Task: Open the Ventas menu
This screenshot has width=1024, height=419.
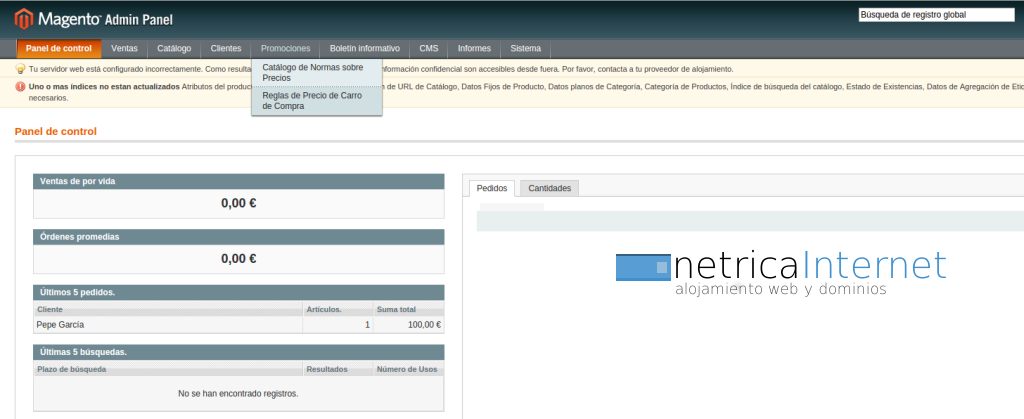Action: coord(125,48)
